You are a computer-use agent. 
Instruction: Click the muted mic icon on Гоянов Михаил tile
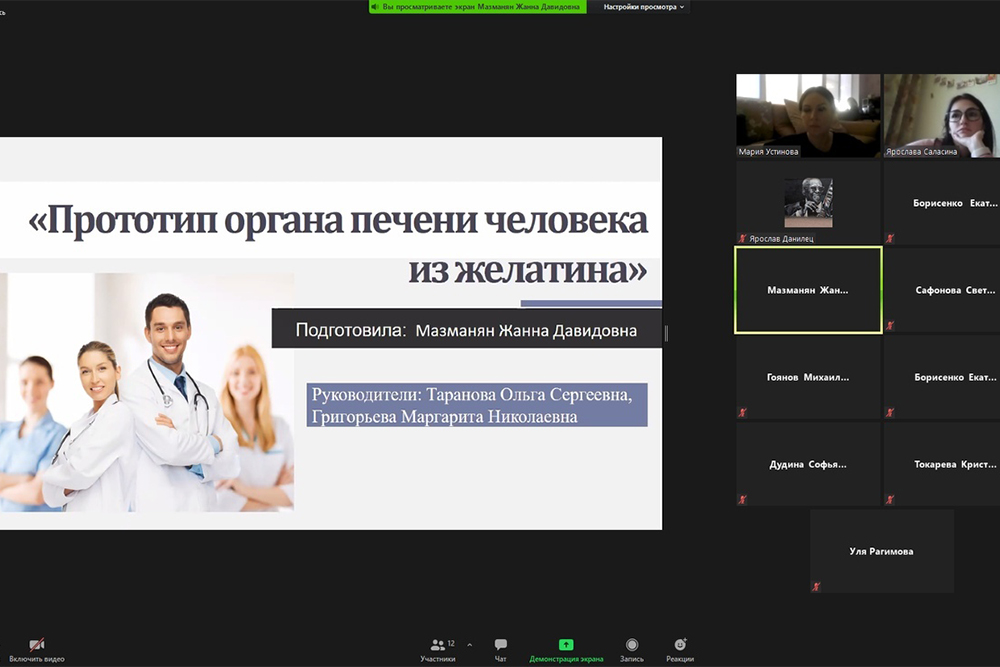(x=742, y=412)
